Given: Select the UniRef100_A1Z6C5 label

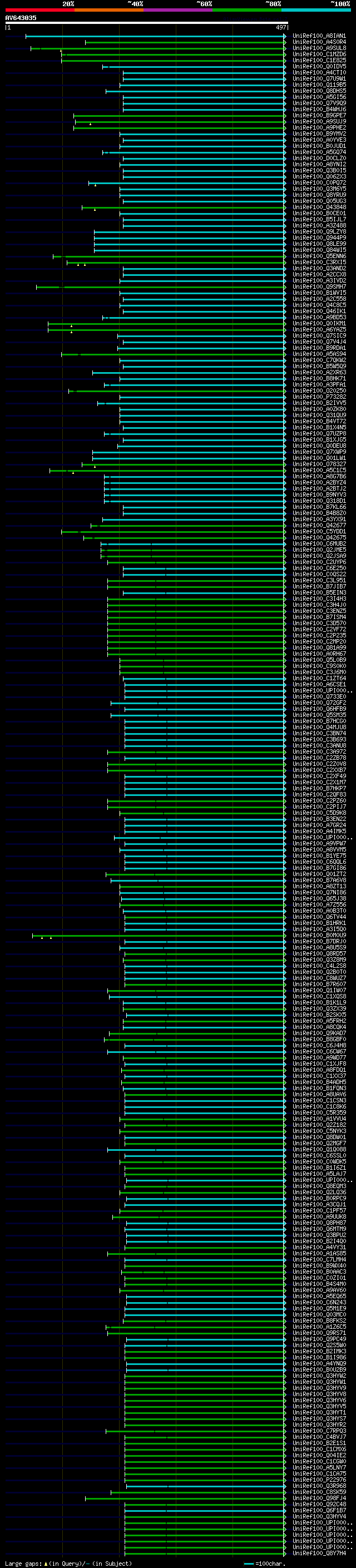Looking at the screenshot, I should click(x=319, y=1327).
